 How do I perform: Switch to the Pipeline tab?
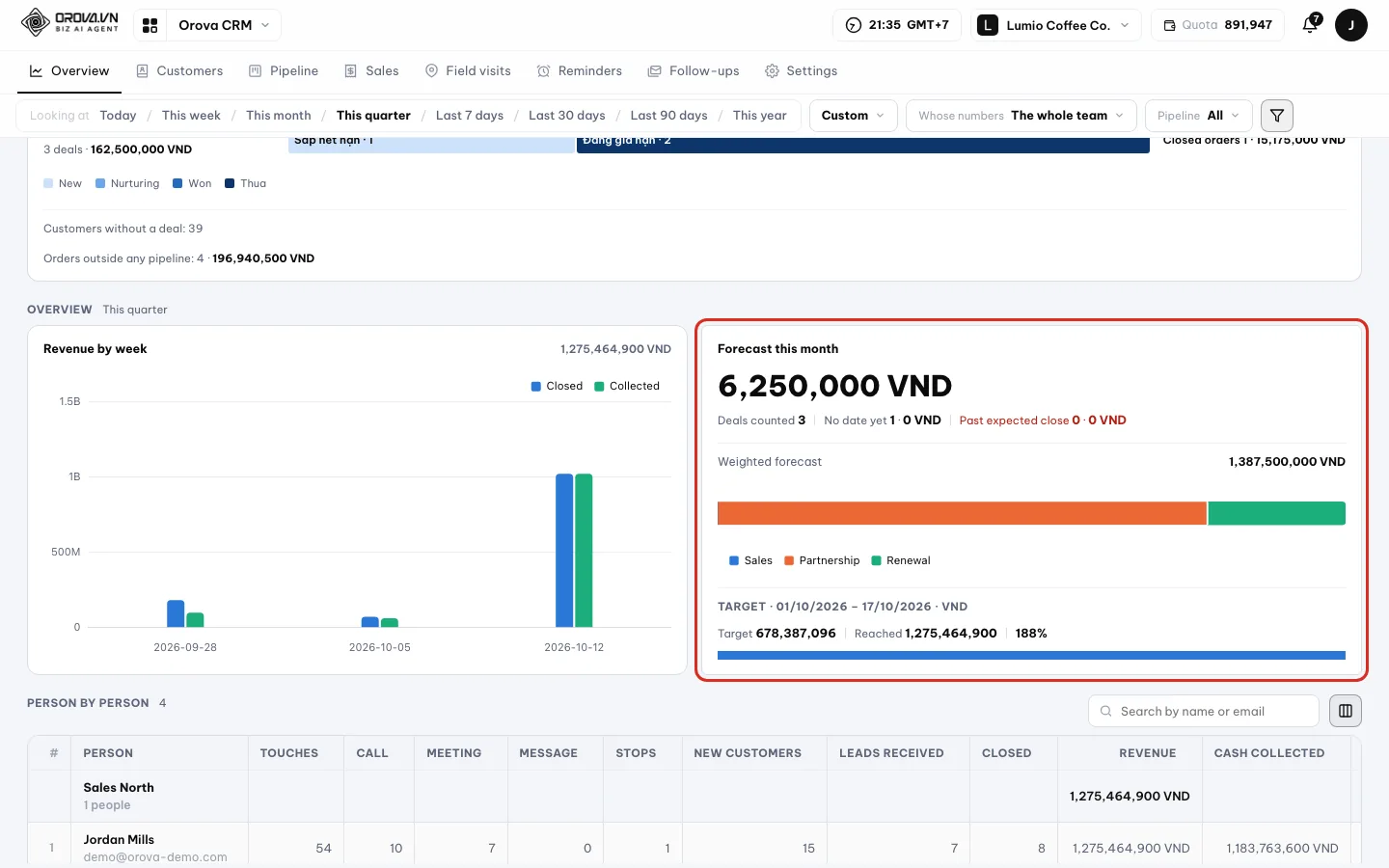pyautogui.click(x=284, y=71)
